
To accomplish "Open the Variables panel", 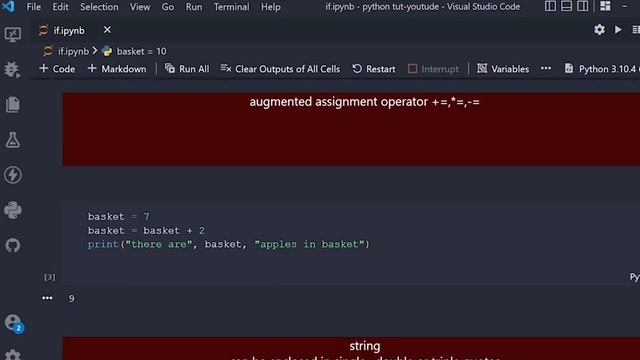I will [503, 69].
